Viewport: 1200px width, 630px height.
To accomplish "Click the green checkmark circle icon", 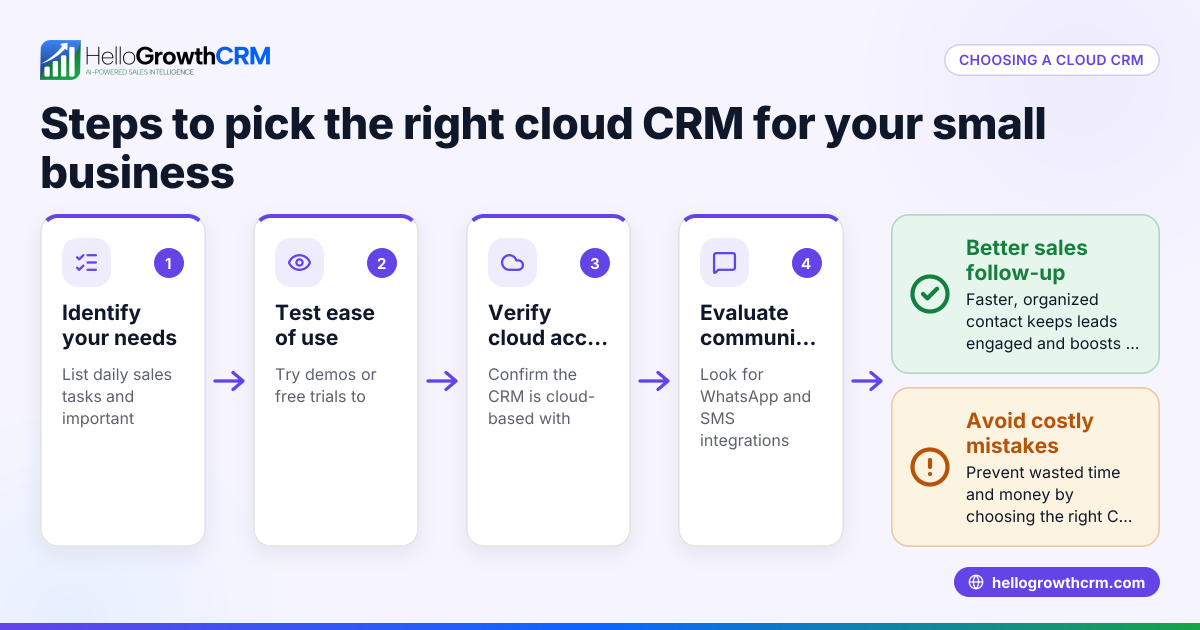I will click(930, 294).
